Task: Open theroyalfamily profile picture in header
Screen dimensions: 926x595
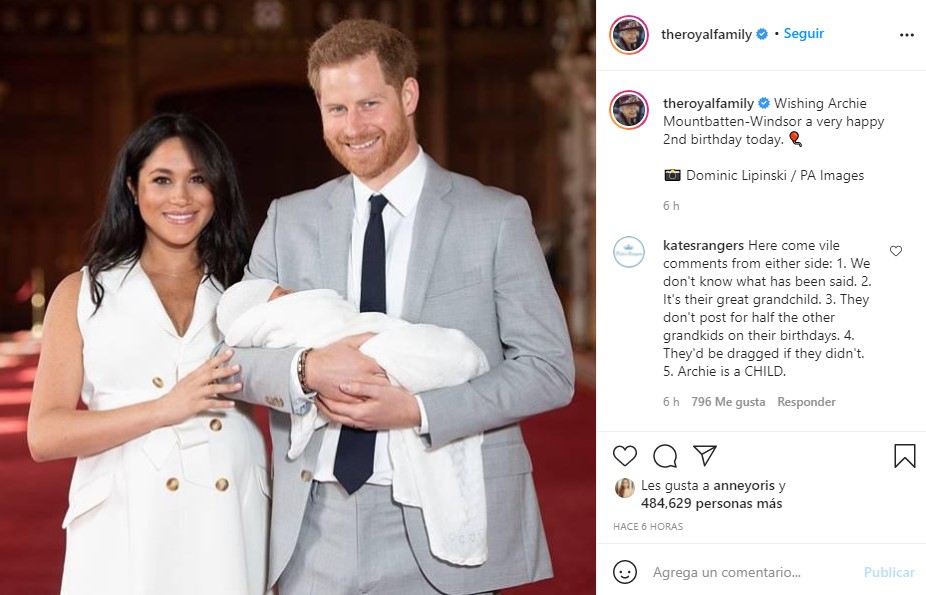Action: pos(629,35)
